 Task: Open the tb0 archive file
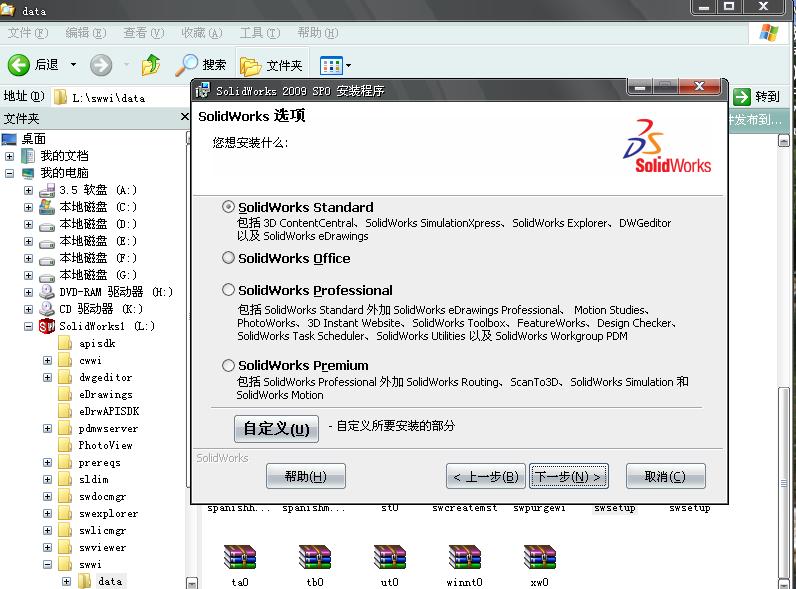[315, 566]
